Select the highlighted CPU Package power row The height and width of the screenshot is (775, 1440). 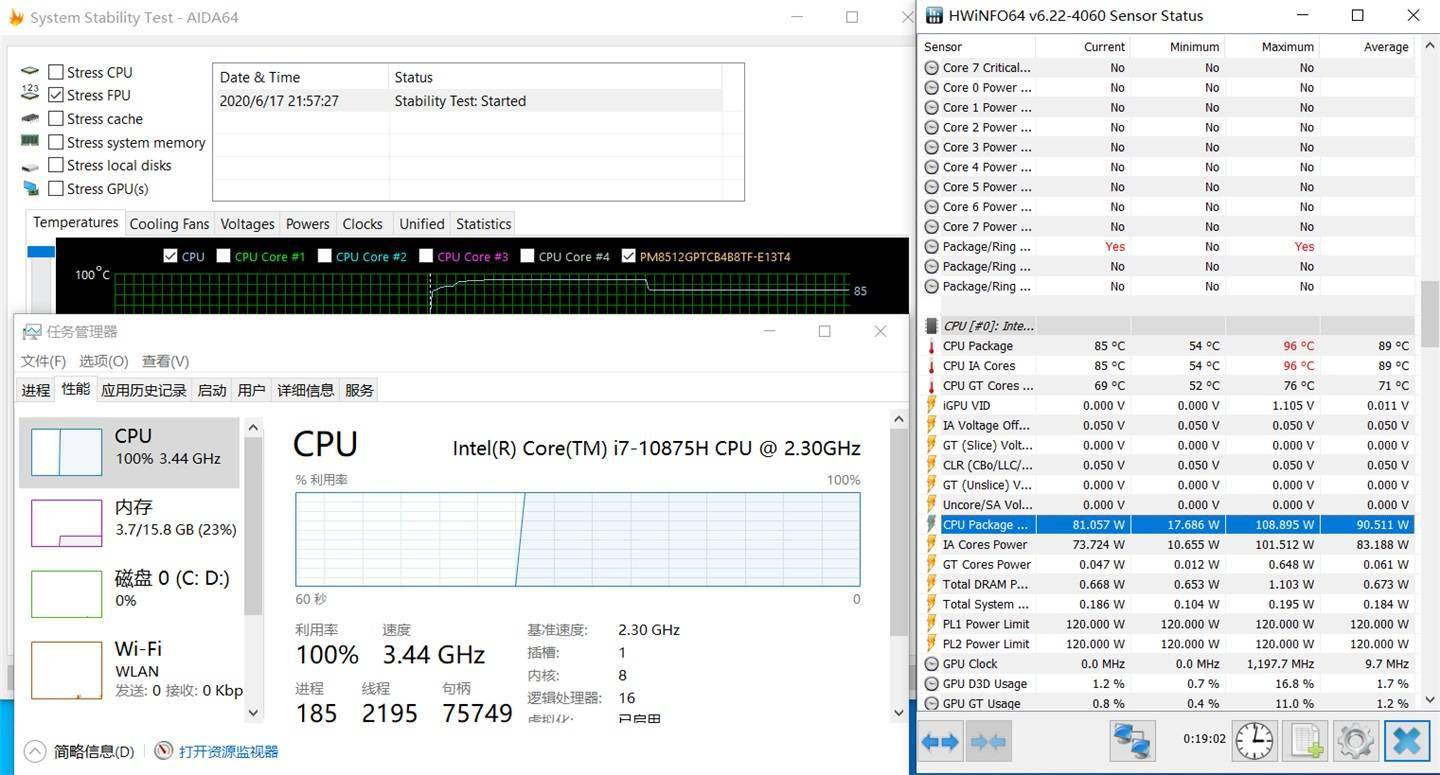(x=1167, y=525)
